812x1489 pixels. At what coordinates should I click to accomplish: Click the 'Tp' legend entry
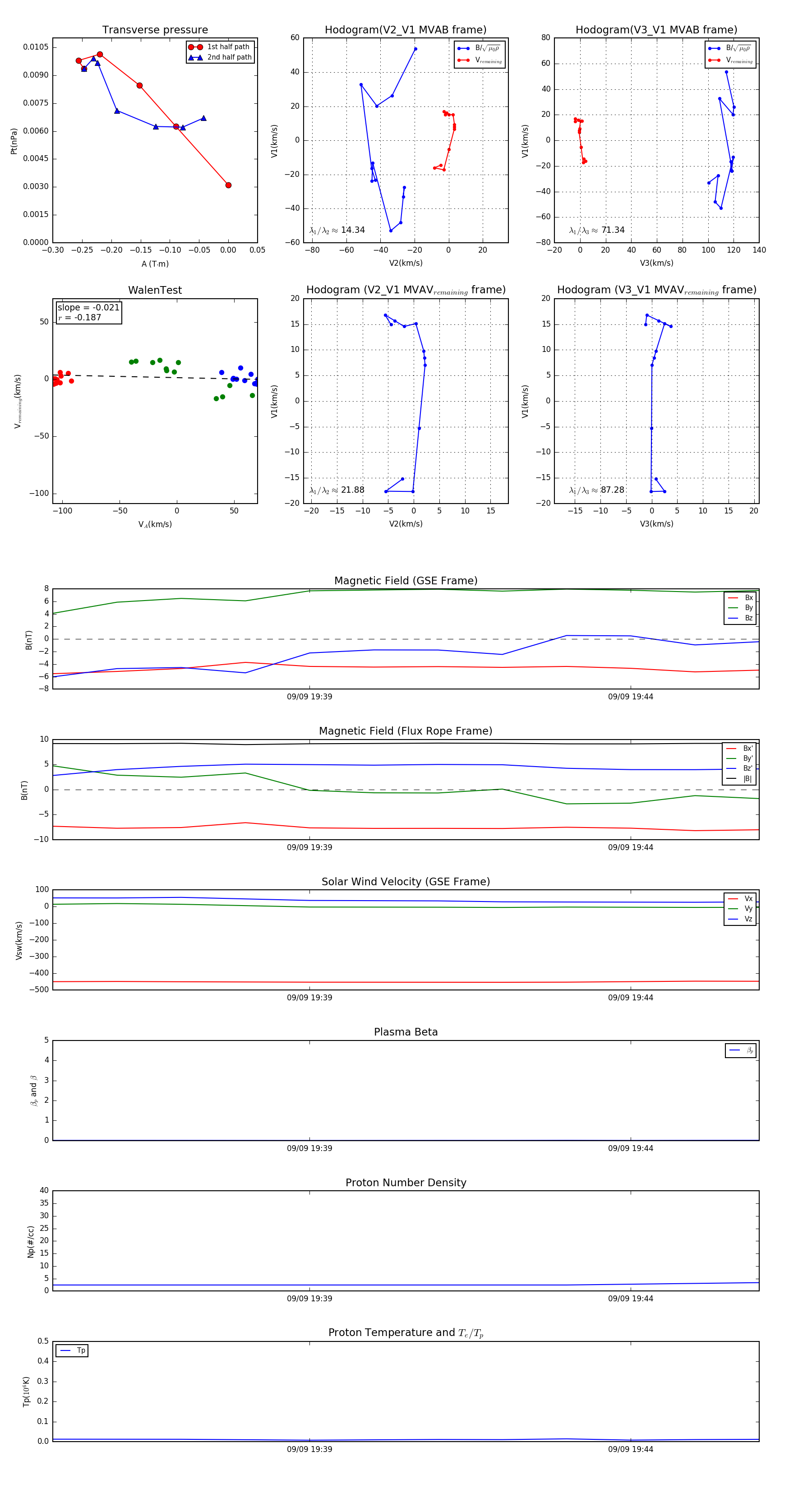pos(72,1351)
